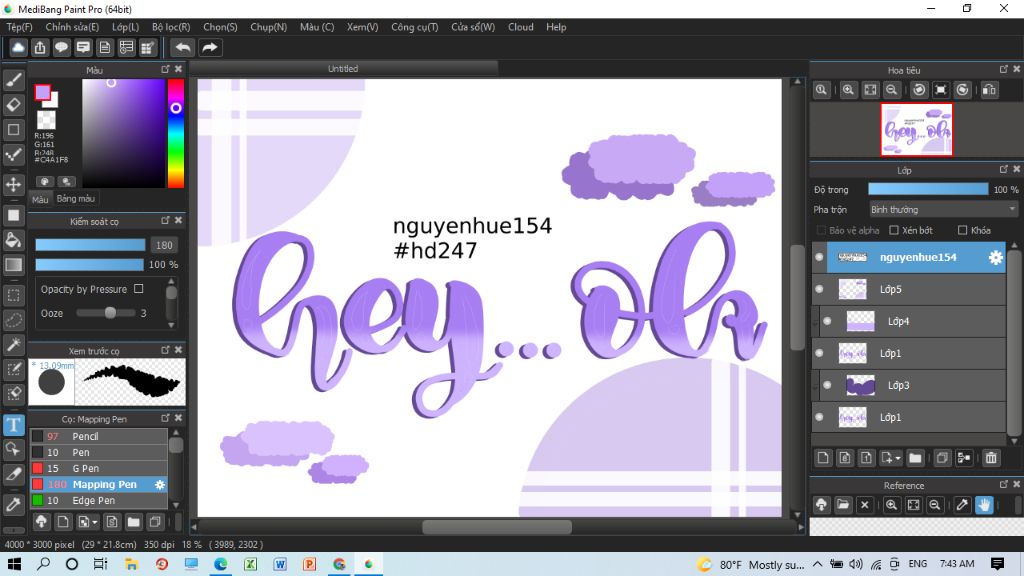Viewport: 1024px width, 576px height.
Task: Open the Lớp(L) menu
Action: [125, 27]
